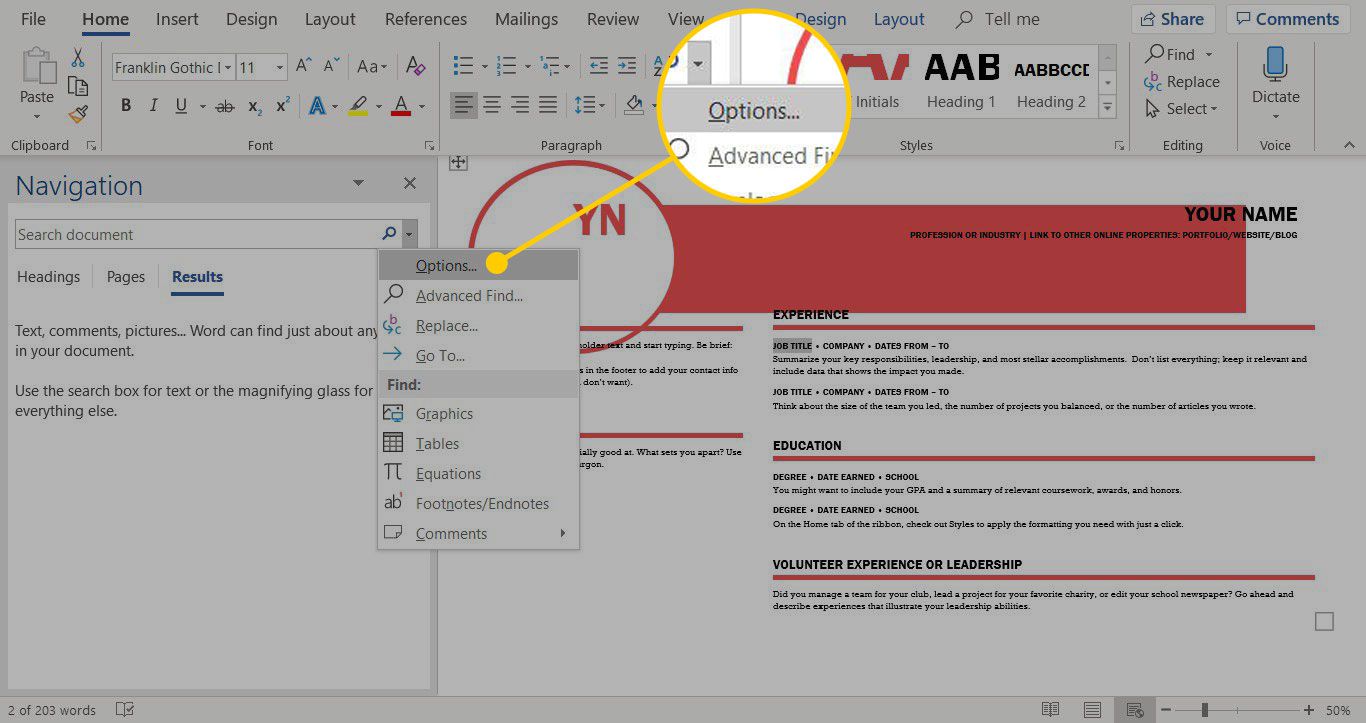Screen dimensions: 1366x723
Task: Open the font size dropdown
Action: [x=280, y=68]
